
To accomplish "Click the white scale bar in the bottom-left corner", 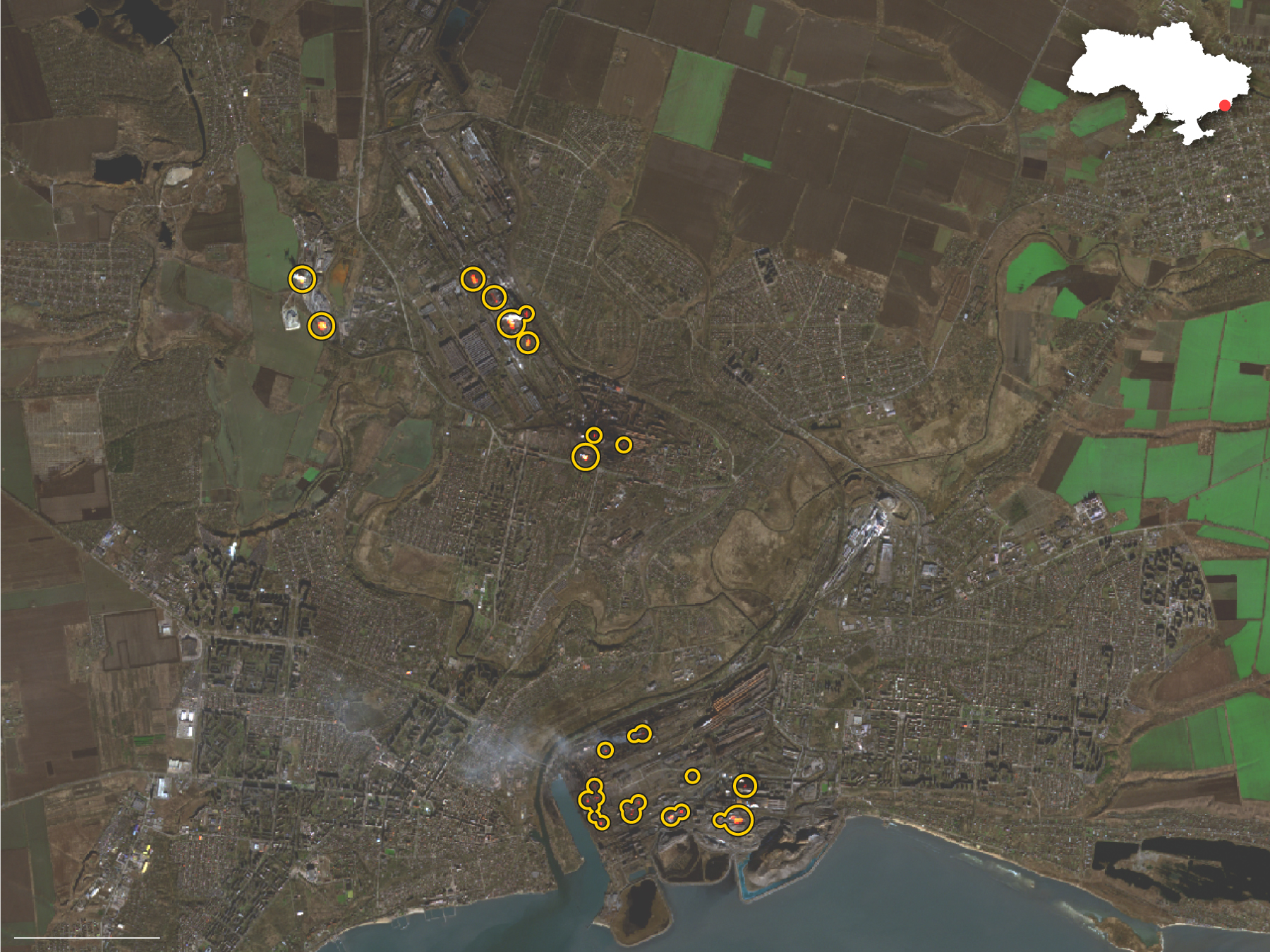I will [x=87, y=937].
